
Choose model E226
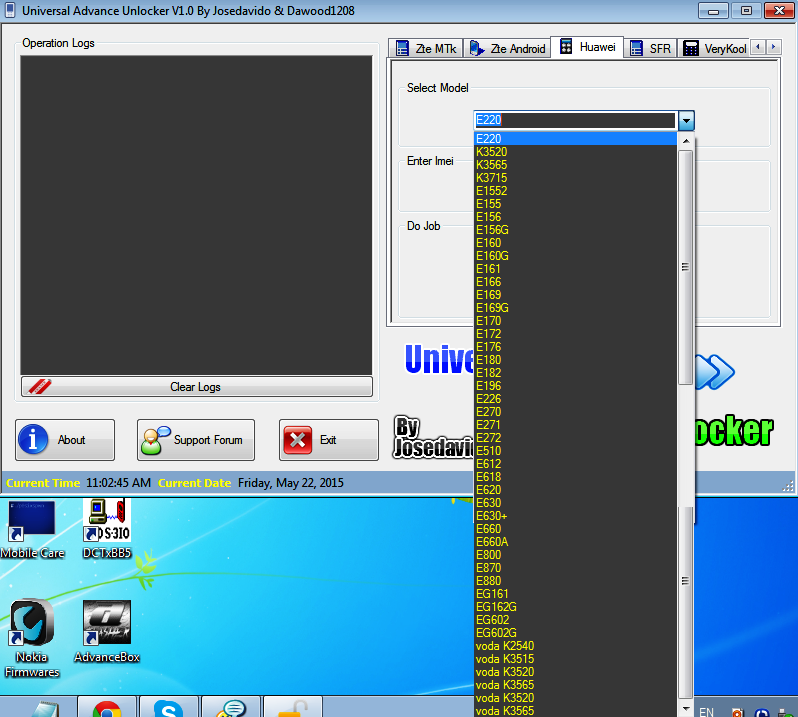pos(575,399)
